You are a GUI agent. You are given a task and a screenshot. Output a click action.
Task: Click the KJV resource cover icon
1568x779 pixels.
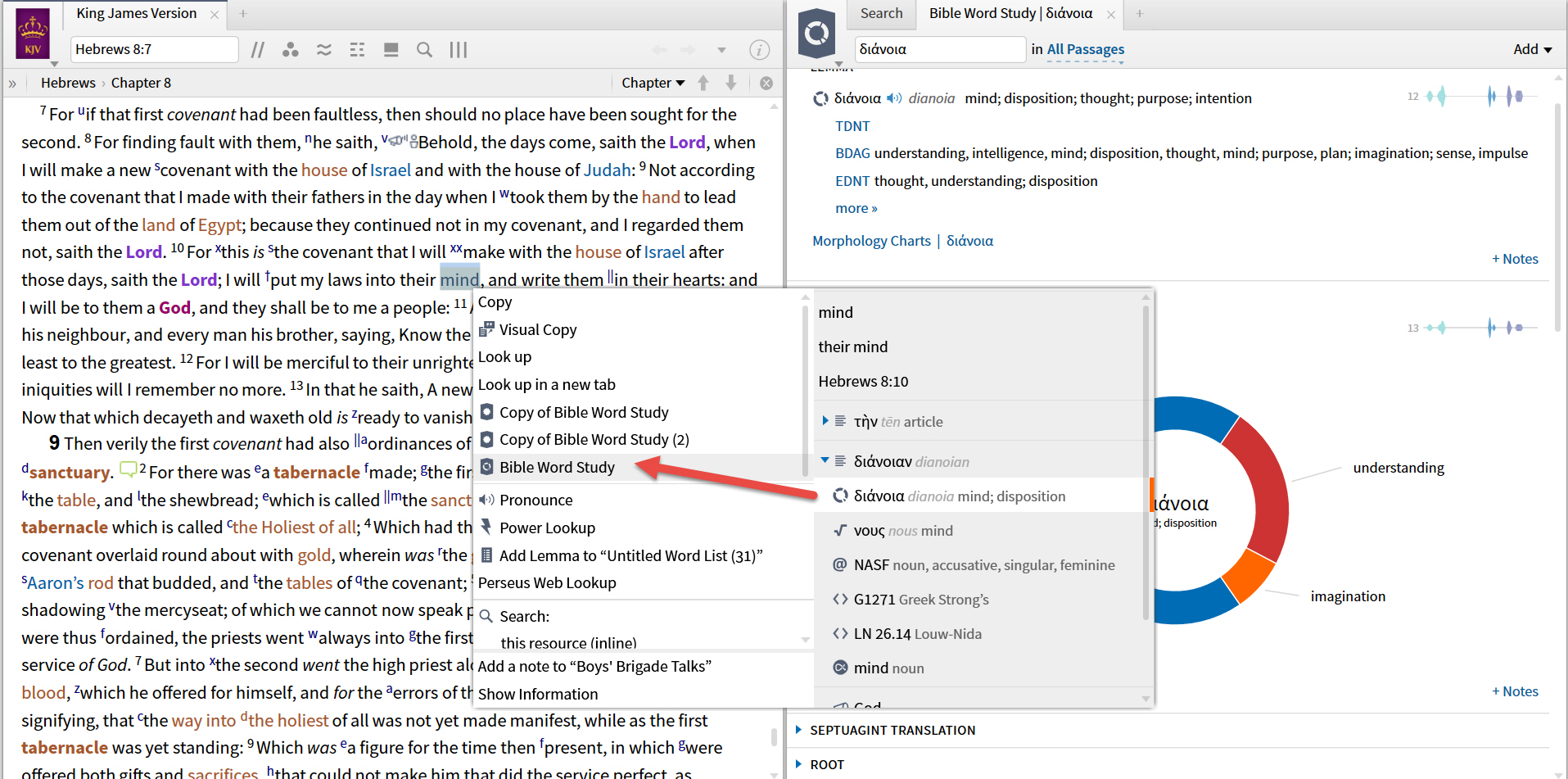click(33, 34)
